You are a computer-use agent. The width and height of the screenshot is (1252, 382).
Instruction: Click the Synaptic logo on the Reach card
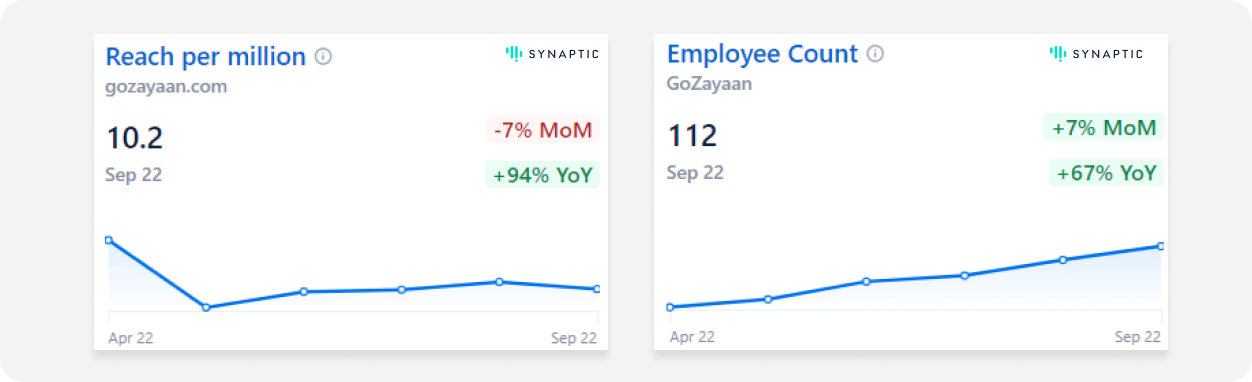click(552, 54)
